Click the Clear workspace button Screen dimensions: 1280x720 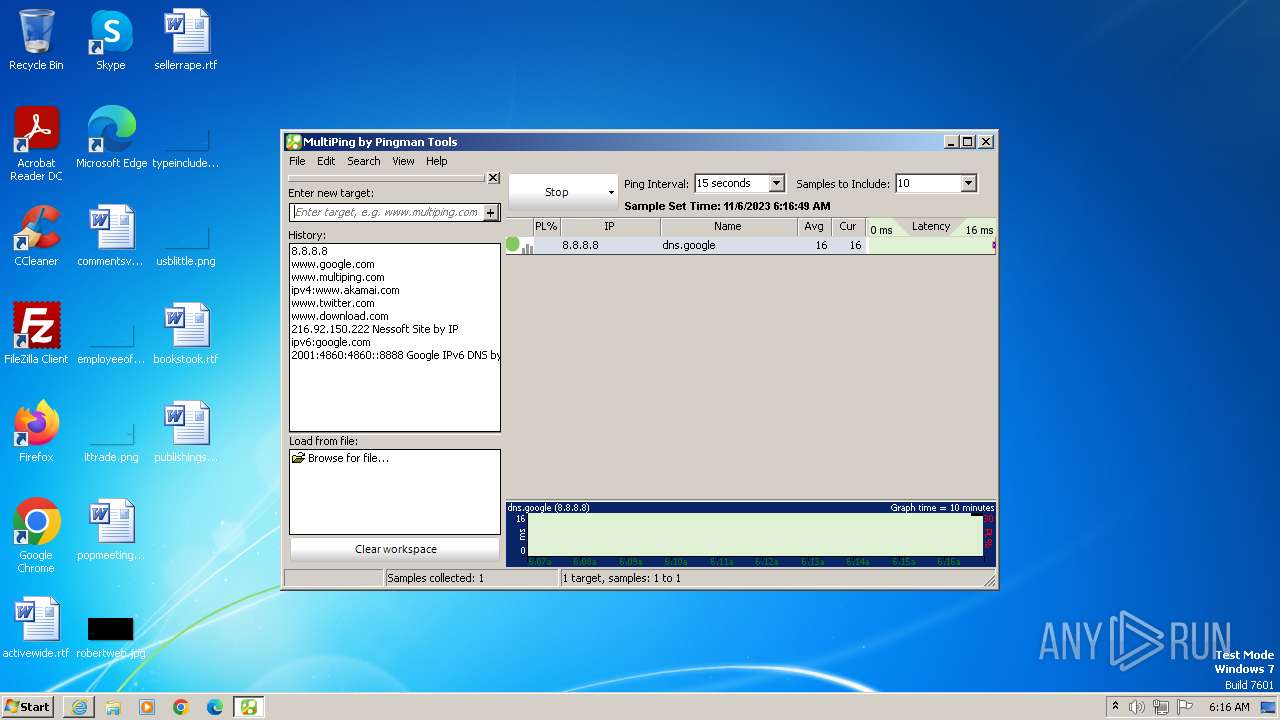(395, 549)
